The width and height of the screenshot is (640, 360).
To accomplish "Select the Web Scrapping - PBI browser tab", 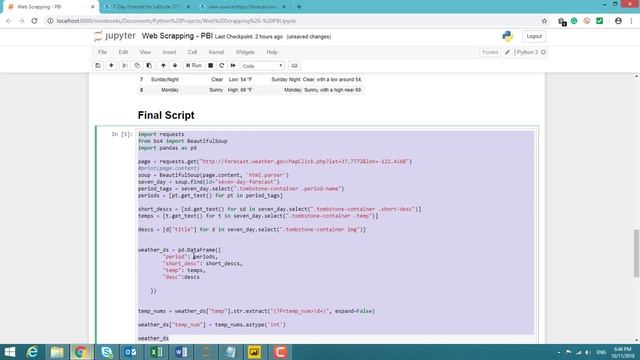I will pos(48,7).
